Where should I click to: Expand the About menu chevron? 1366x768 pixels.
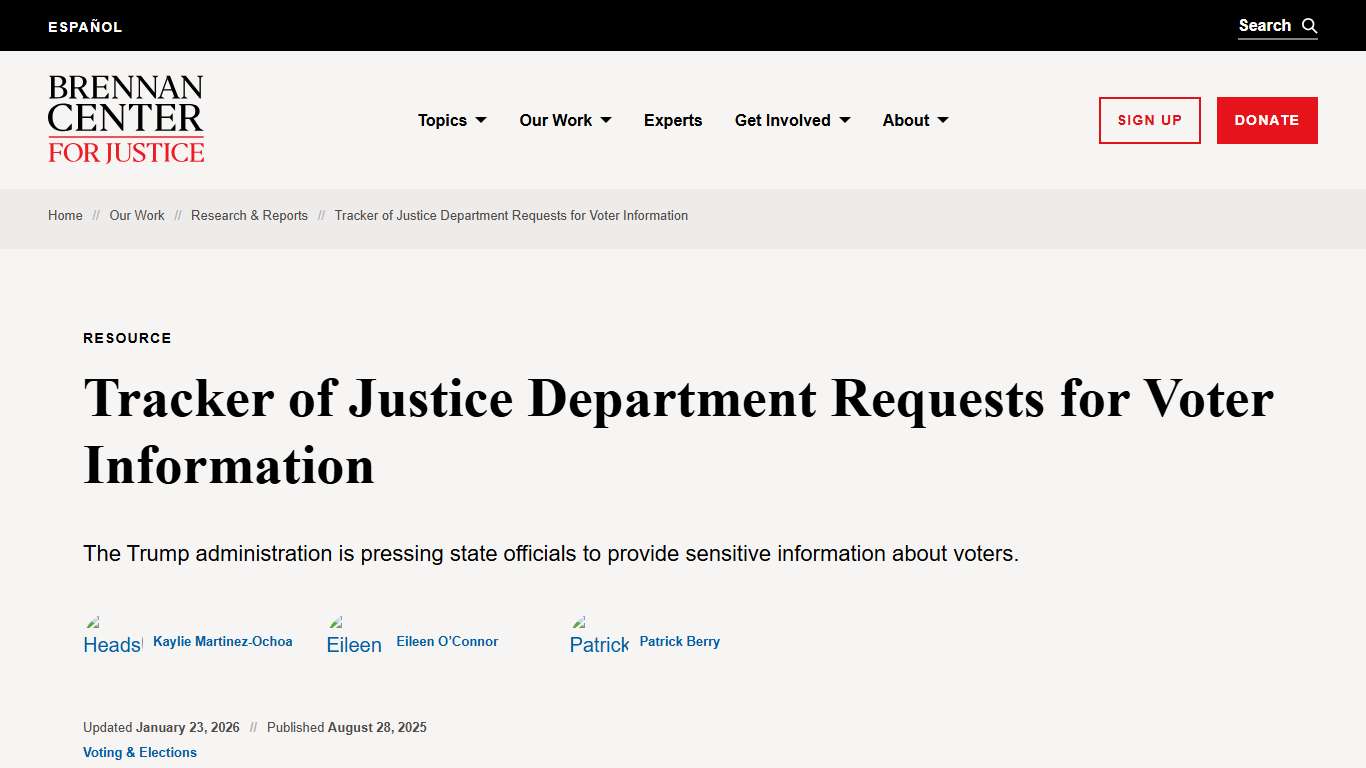tap(941, 120)
